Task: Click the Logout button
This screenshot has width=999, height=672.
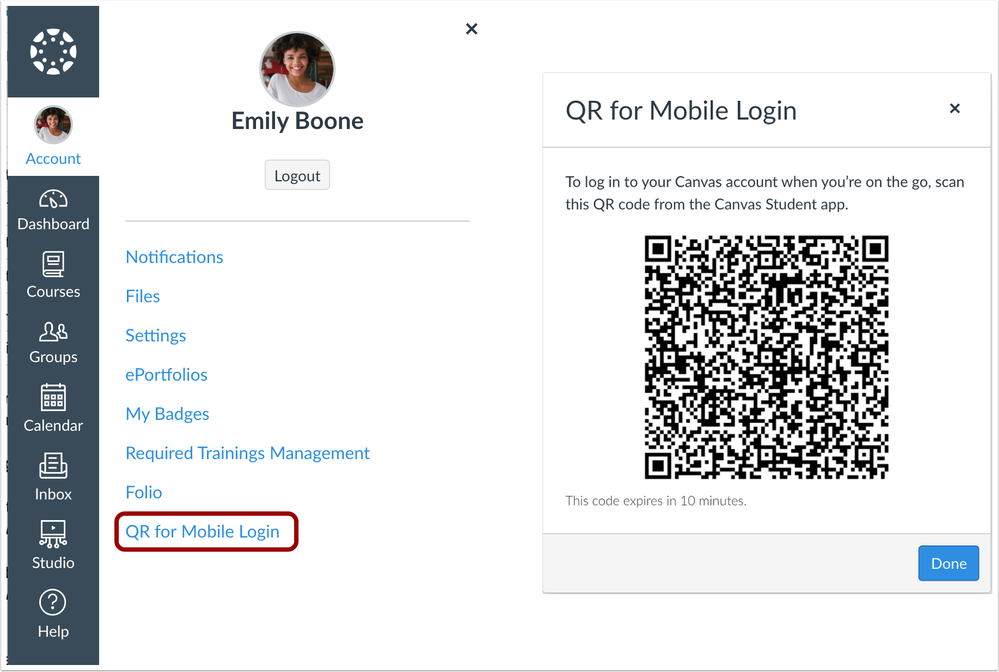Action: pos(297,175)
